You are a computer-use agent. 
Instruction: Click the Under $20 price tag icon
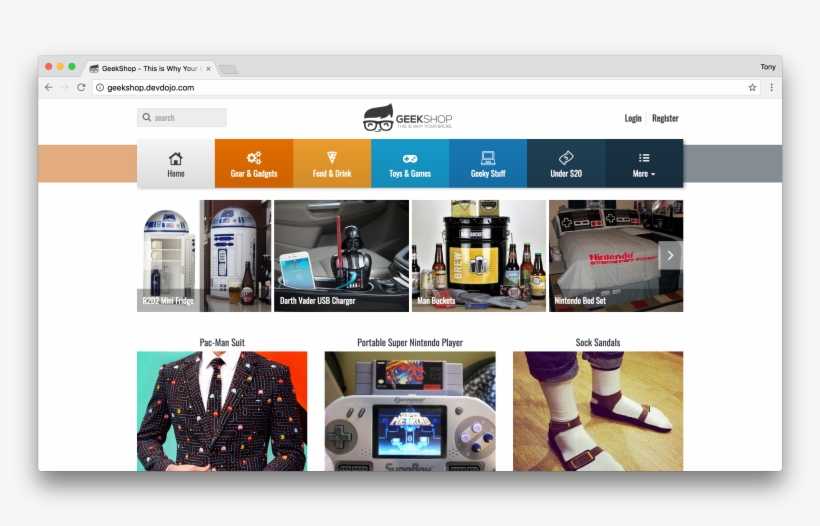click(566, 157)
